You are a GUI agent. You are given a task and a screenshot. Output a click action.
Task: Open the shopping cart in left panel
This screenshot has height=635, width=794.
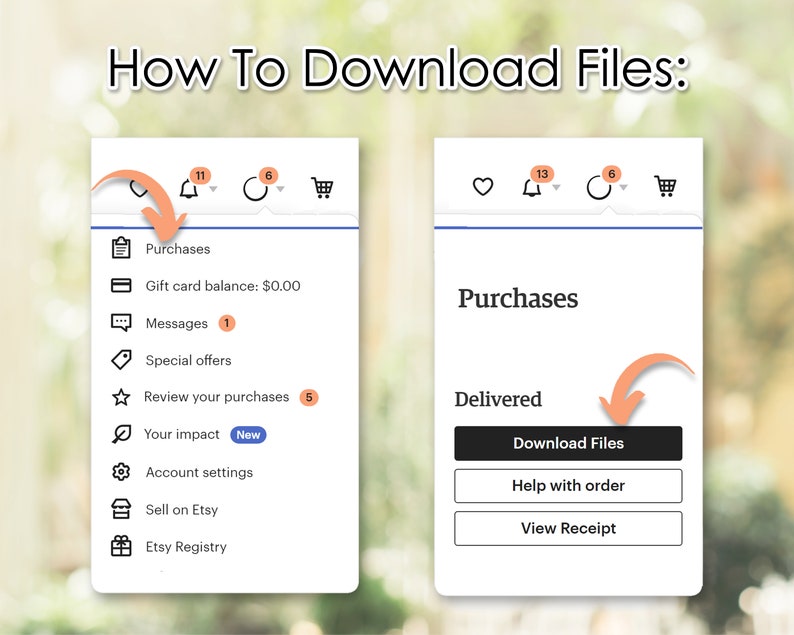(323, 187)
